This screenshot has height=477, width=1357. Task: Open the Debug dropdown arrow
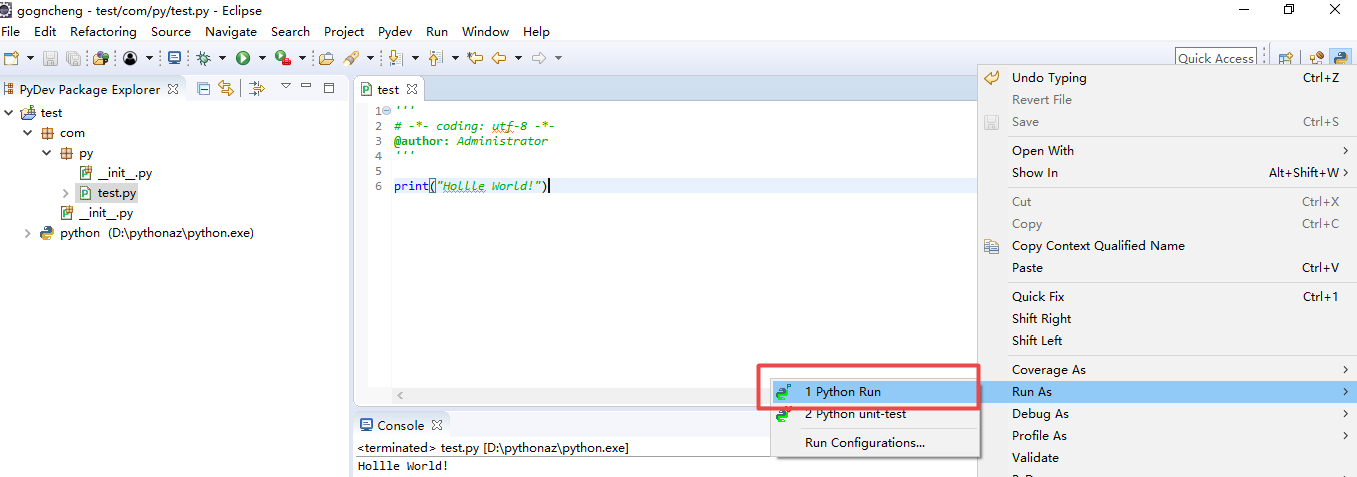pyautogui.click(x=222, y=58)
